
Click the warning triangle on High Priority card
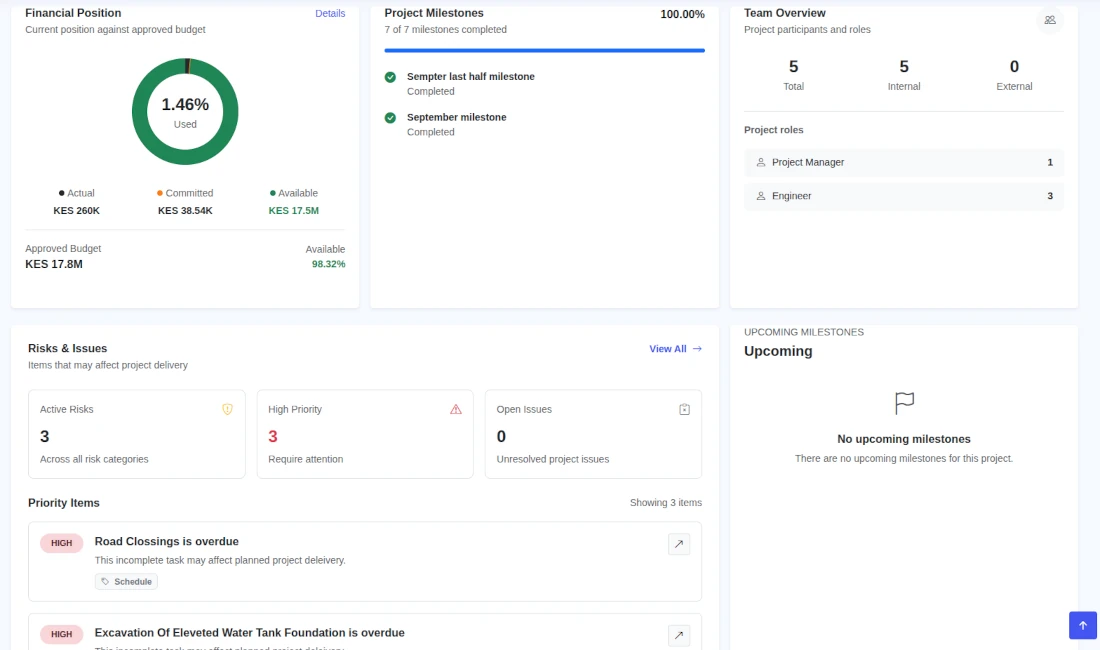(x=456, y=409)
